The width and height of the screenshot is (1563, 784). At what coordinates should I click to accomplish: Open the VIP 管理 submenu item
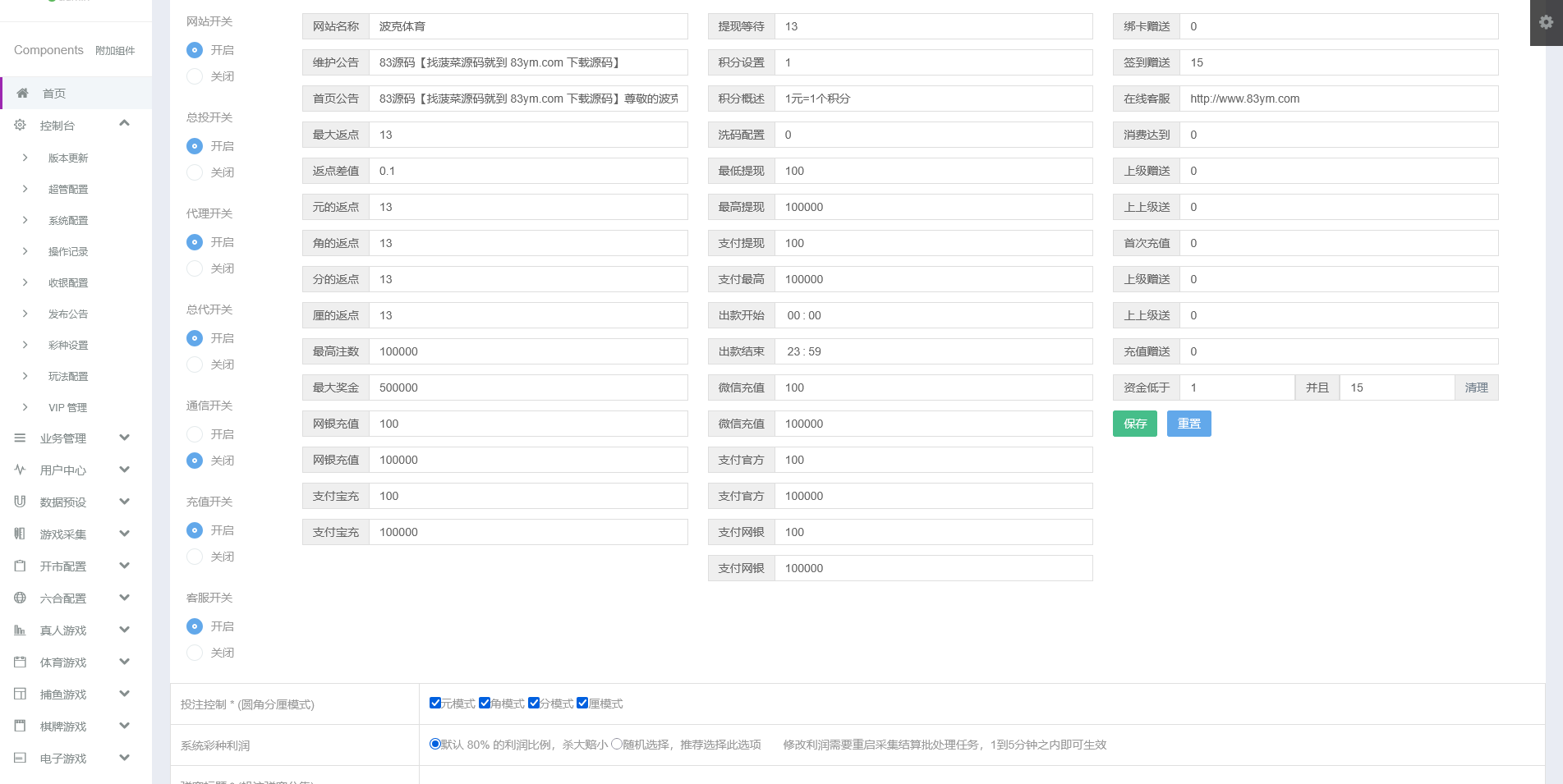67,408
